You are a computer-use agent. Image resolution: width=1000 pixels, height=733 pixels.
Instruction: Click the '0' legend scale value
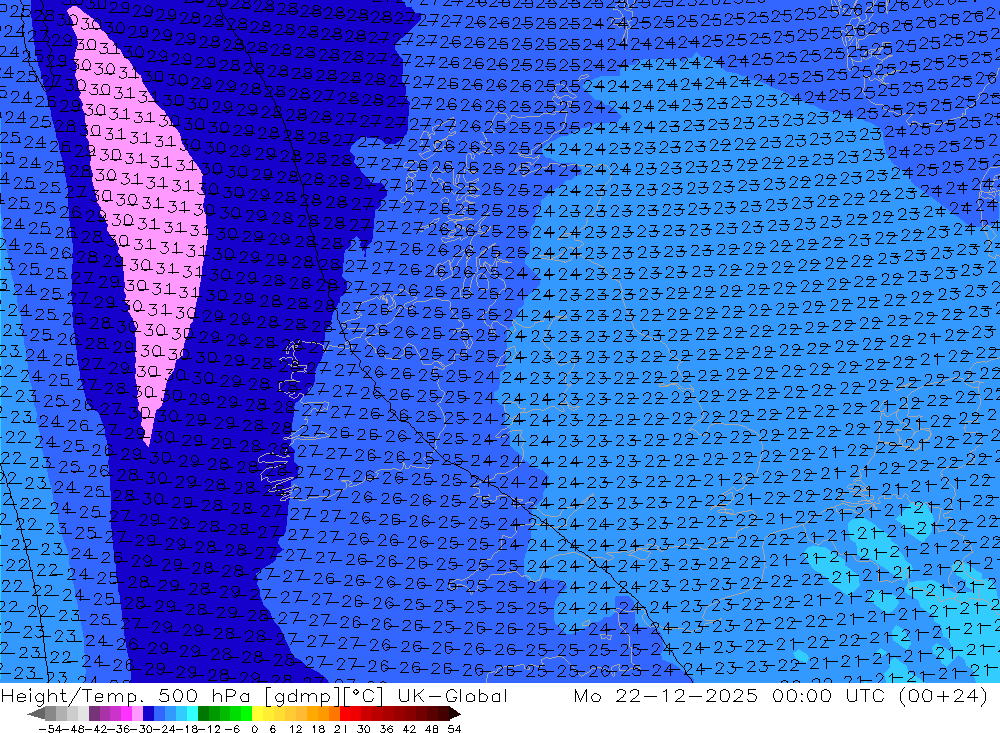click(254, 729)
